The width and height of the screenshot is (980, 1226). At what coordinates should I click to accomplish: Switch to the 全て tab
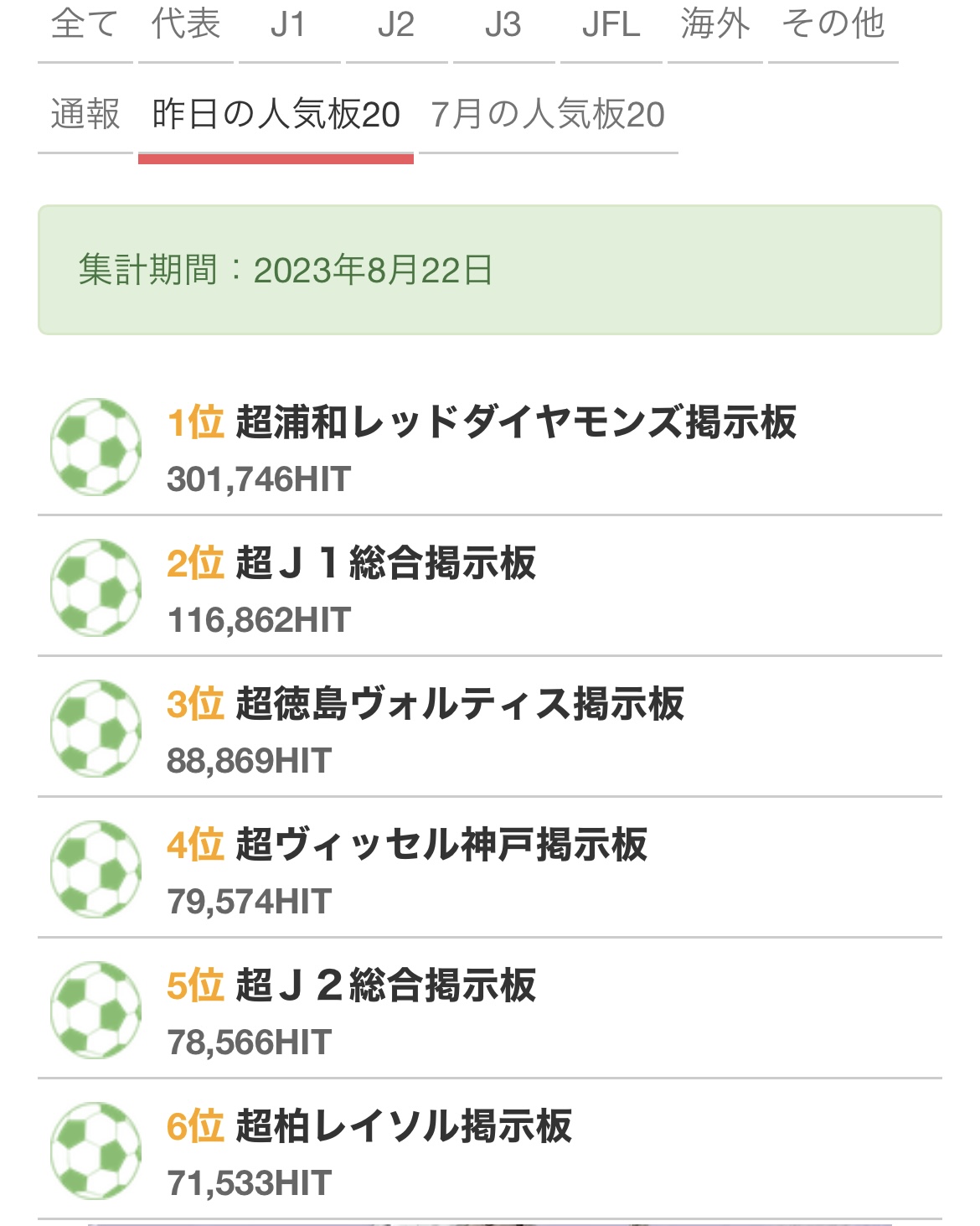(x=85, y=25)
